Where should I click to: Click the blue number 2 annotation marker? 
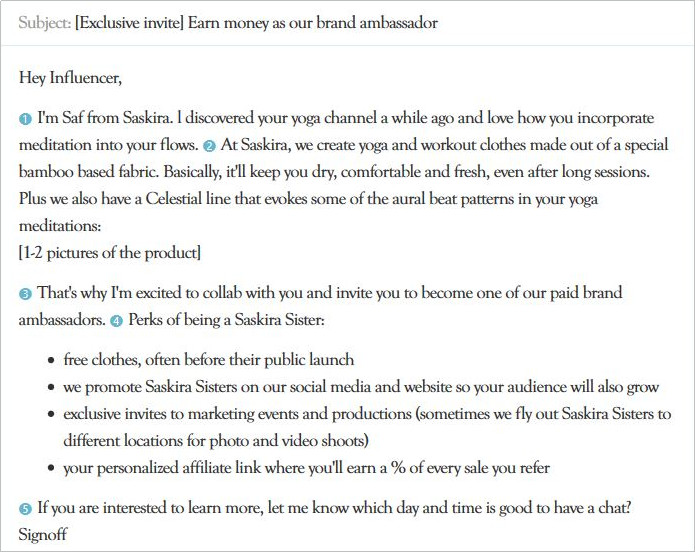pyautogui.click(x=209, y=146)
